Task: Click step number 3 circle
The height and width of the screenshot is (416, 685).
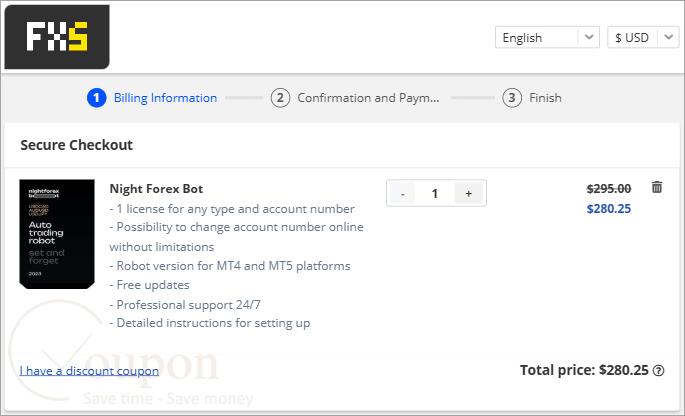Action: [x=512, y=98]
